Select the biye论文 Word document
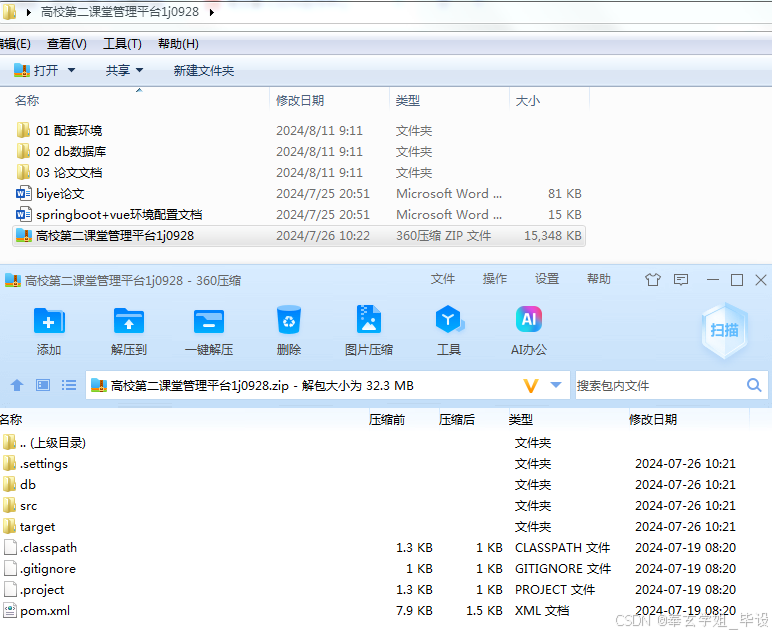This screenshot has height=634, width=772. coord(50,194)
